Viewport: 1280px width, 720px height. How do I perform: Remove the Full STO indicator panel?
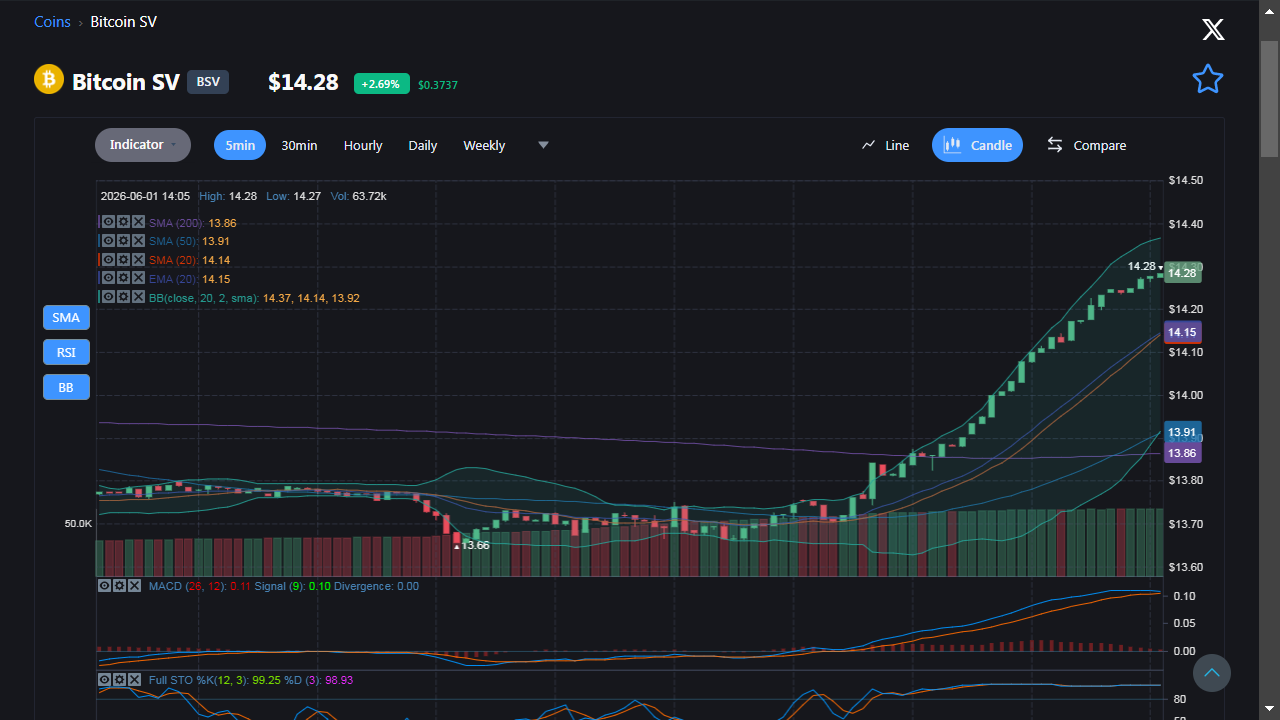click(134, 679)
